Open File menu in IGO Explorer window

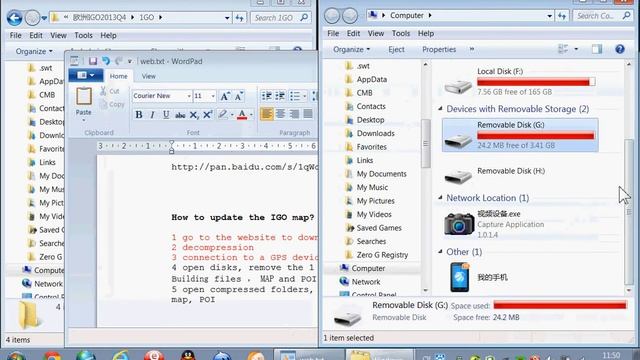tap(16, 36)
